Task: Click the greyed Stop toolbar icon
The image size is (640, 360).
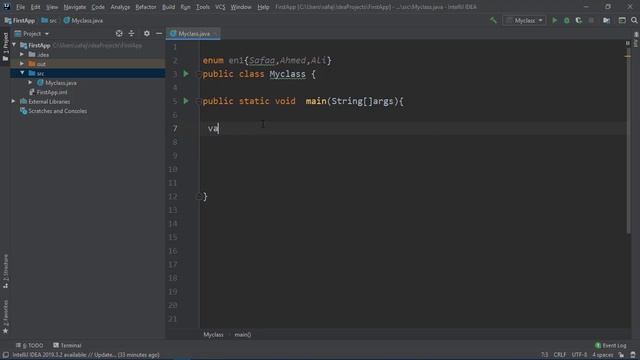Action: pos(591,20)
